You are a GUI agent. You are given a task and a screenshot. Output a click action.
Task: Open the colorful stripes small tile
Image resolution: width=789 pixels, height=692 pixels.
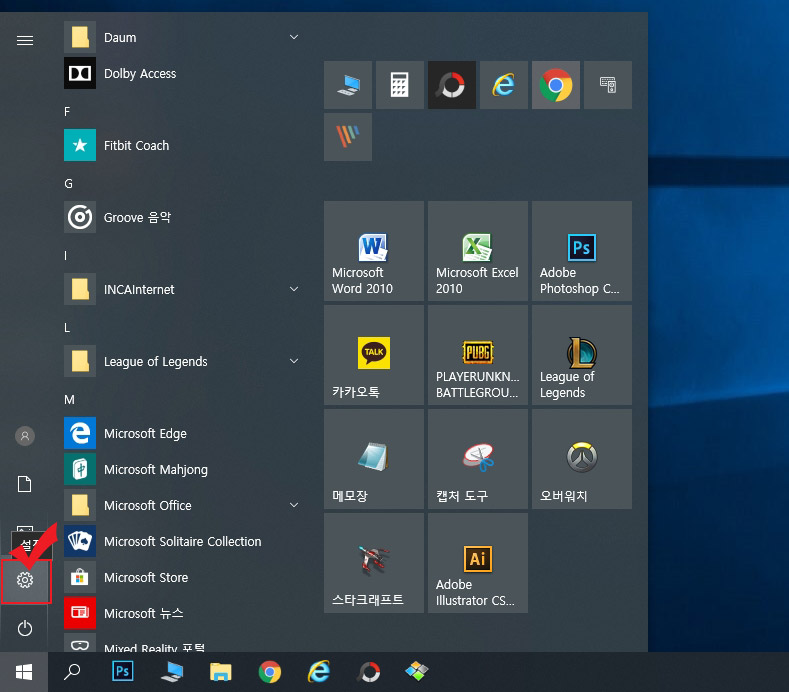348,137
